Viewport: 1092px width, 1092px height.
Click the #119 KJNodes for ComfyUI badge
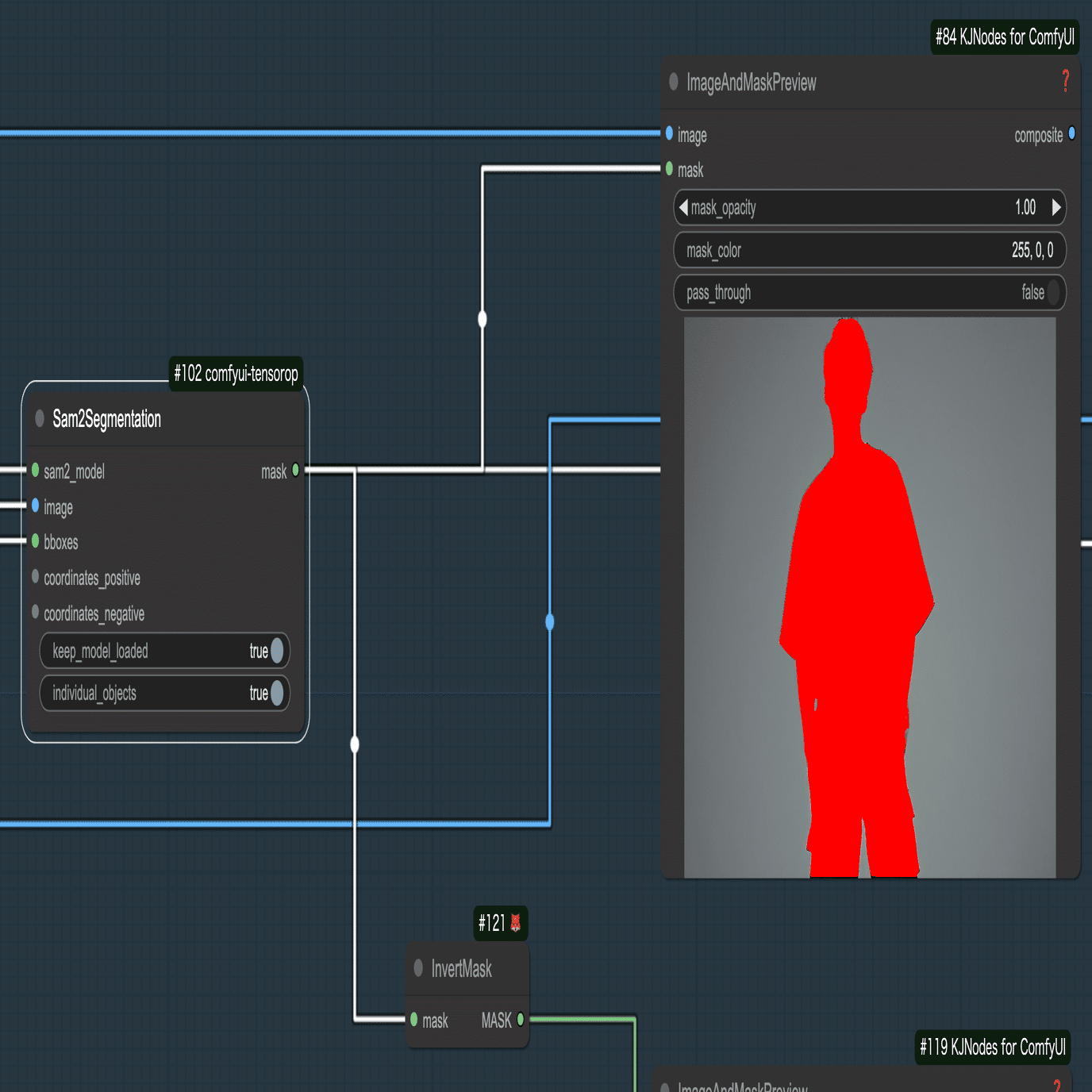(x=993, y=1048)
